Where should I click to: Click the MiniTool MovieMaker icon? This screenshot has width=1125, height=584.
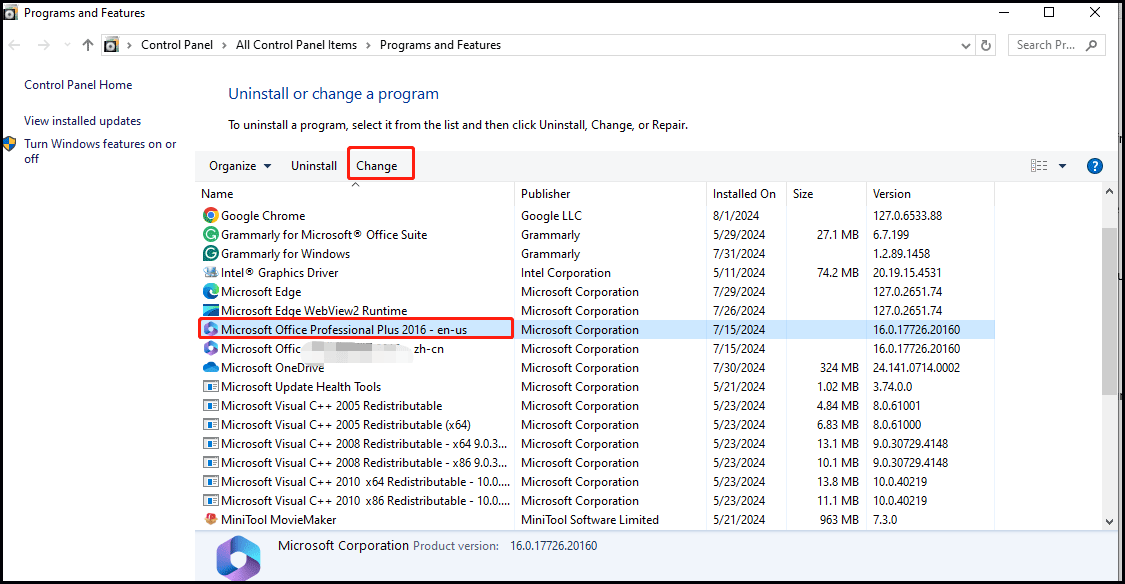tap(210, 519)
